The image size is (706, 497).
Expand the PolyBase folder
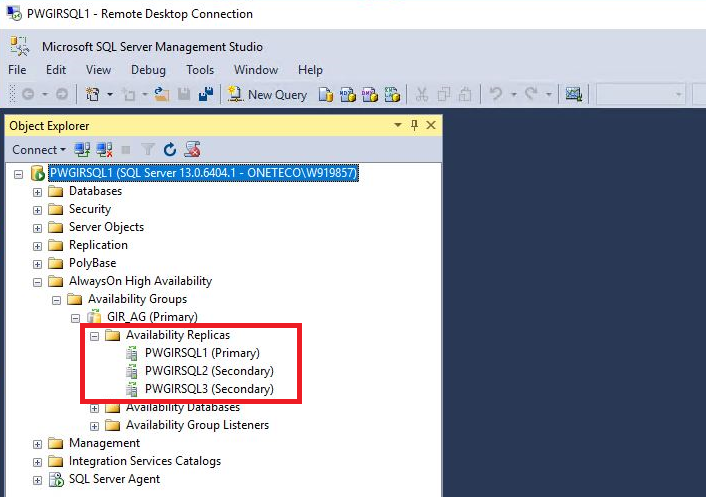tap(37, 264)
